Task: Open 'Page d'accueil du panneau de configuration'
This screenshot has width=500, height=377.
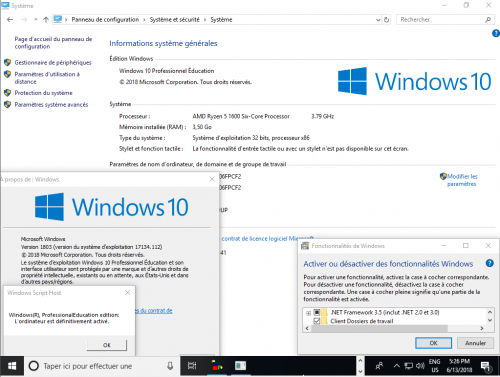Action: [x=53, y=43]
